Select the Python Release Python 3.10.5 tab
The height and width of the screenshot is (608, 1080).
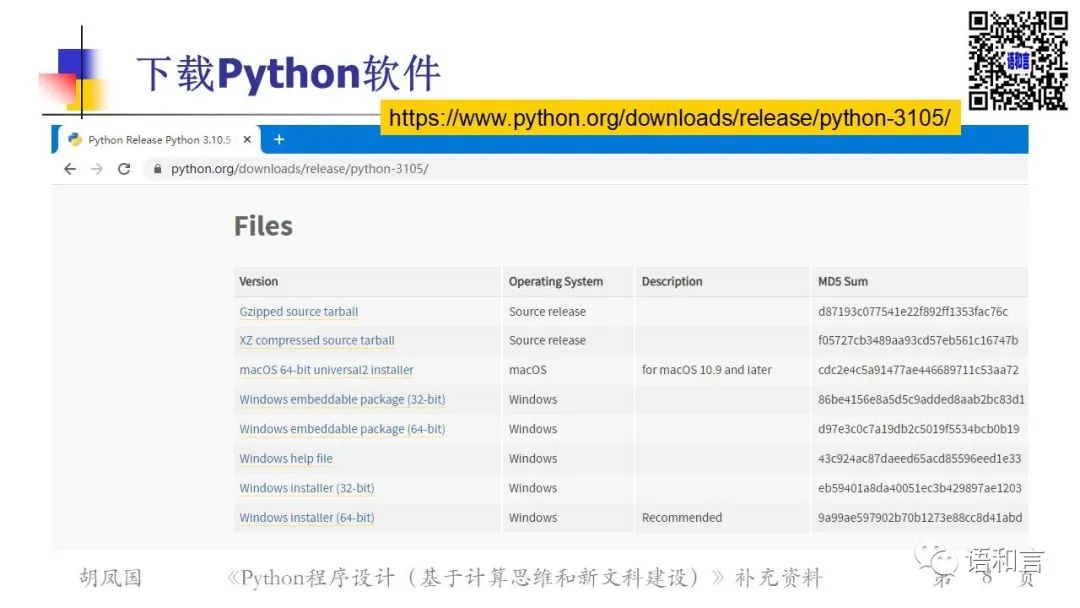click(x=157, y=139)
